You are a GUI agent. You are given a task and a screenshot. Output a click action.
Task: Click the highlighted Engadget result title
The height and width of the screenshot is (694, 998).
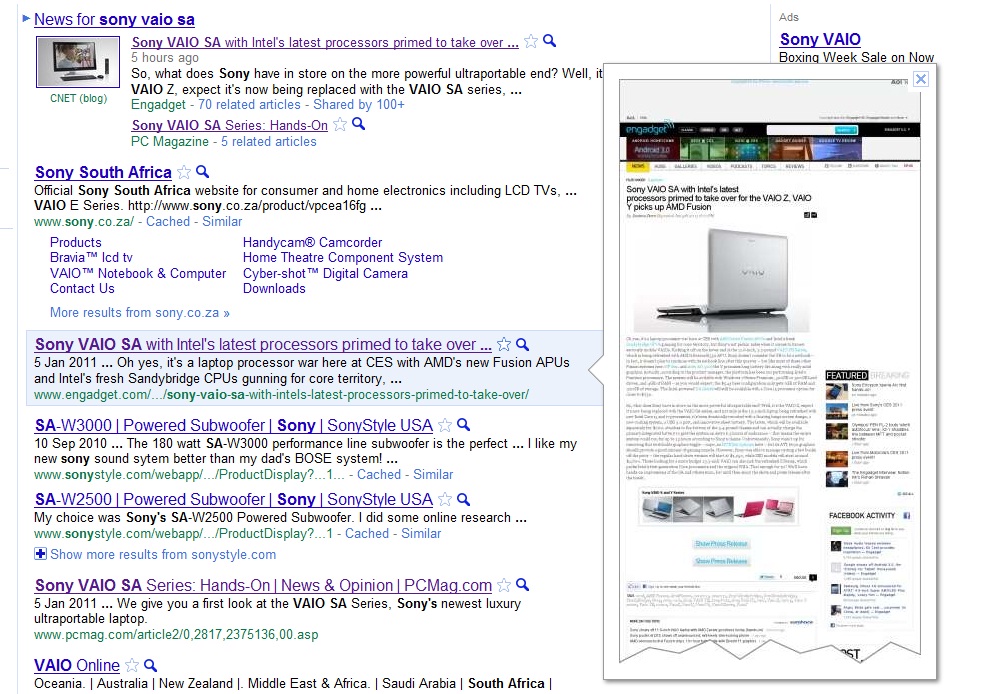pyautogui.click(x=263, y=344)
